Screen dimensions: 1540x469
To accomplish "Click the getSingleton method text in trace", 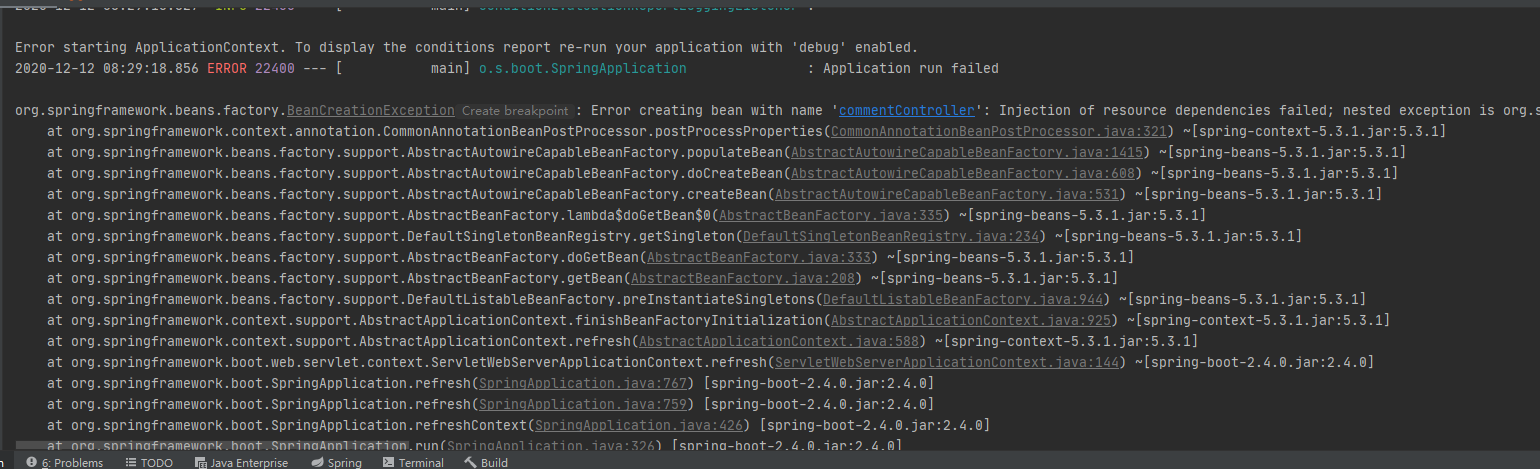I will pos(687,236).
